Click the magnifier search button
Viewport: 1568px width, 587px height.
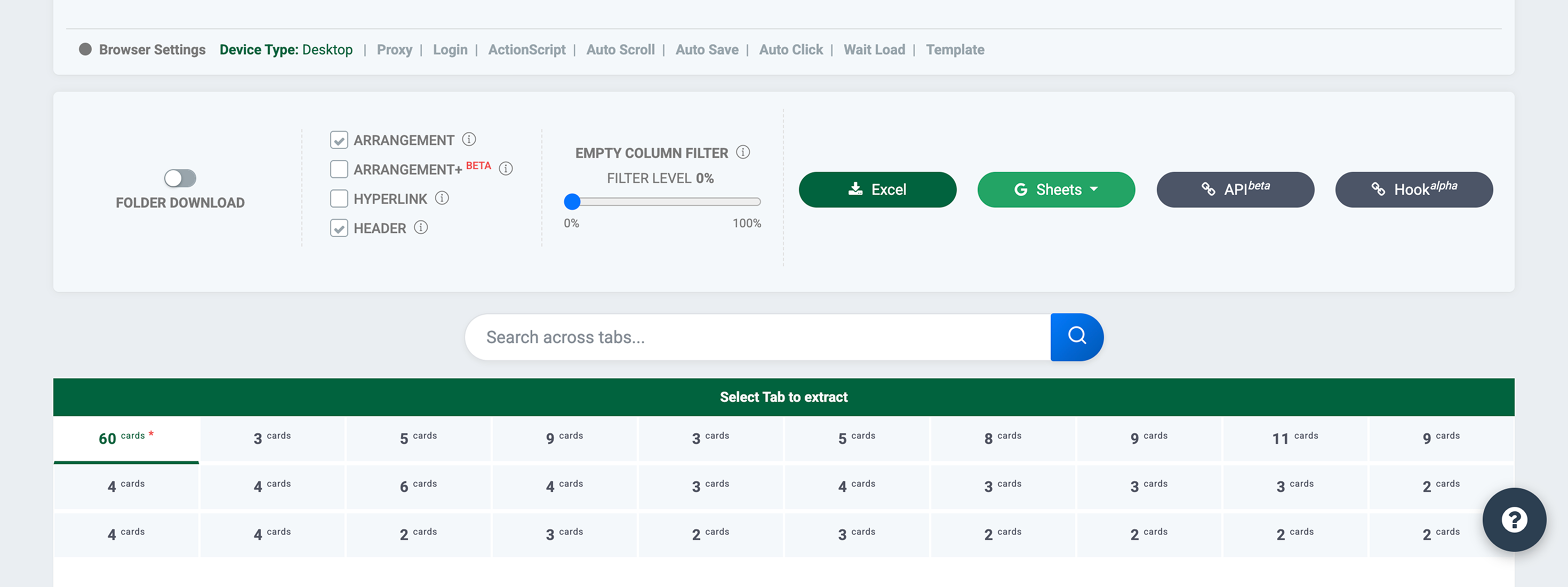tap(1076, 337)
